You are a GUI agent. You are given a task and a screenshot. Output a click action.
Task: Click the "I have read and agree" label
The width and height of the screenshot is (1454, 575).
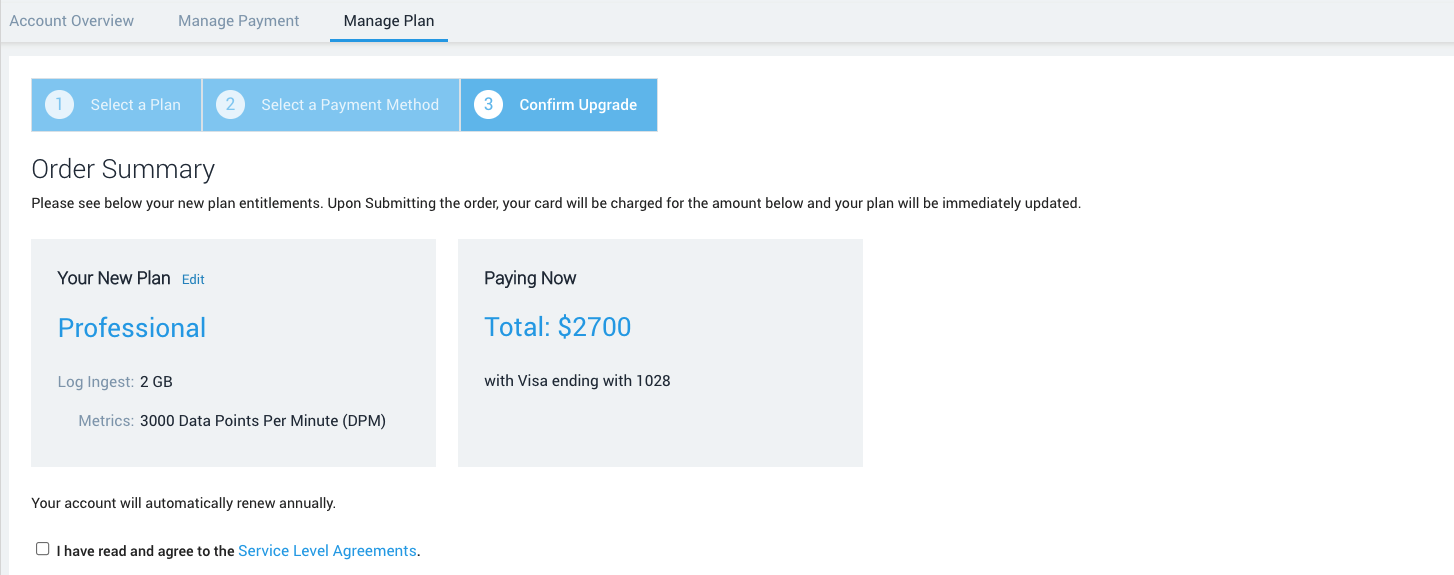point(146,551)
